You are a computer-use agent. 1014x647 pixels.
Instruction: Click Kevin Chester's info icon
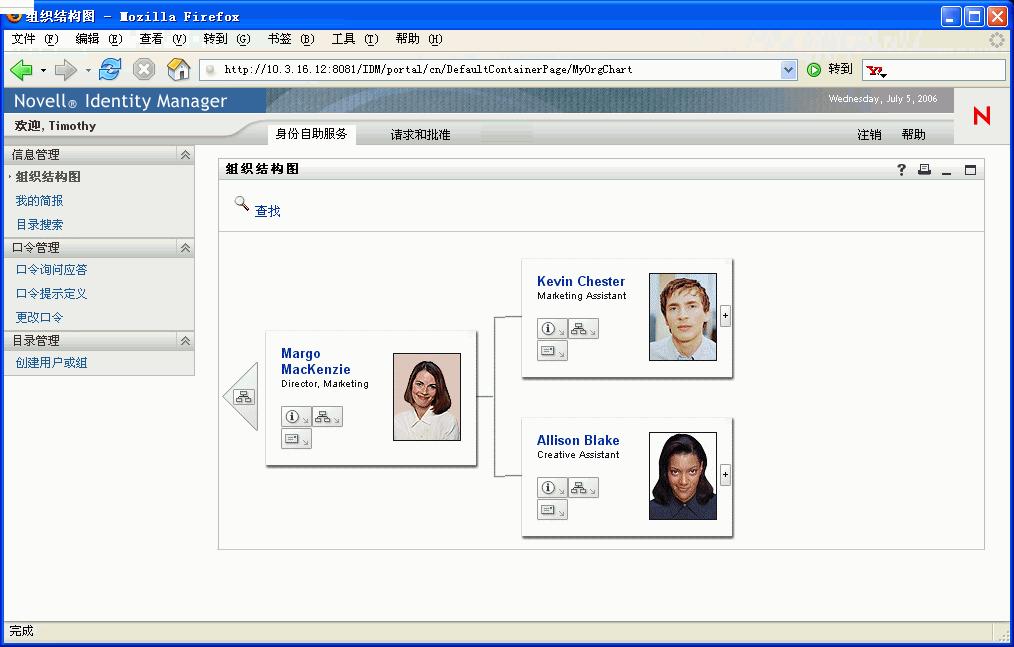[552, 329]
